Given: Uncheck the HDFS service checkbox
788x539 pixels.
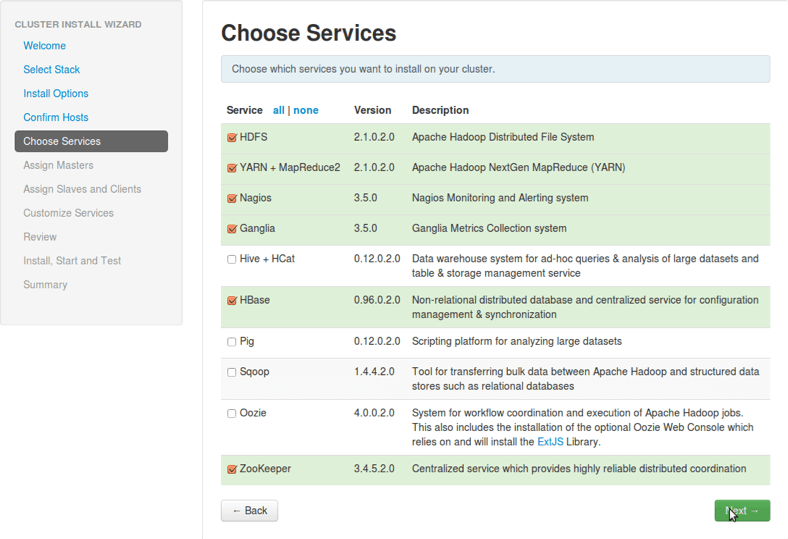Looking at the screenshot, I should point(232,138).
